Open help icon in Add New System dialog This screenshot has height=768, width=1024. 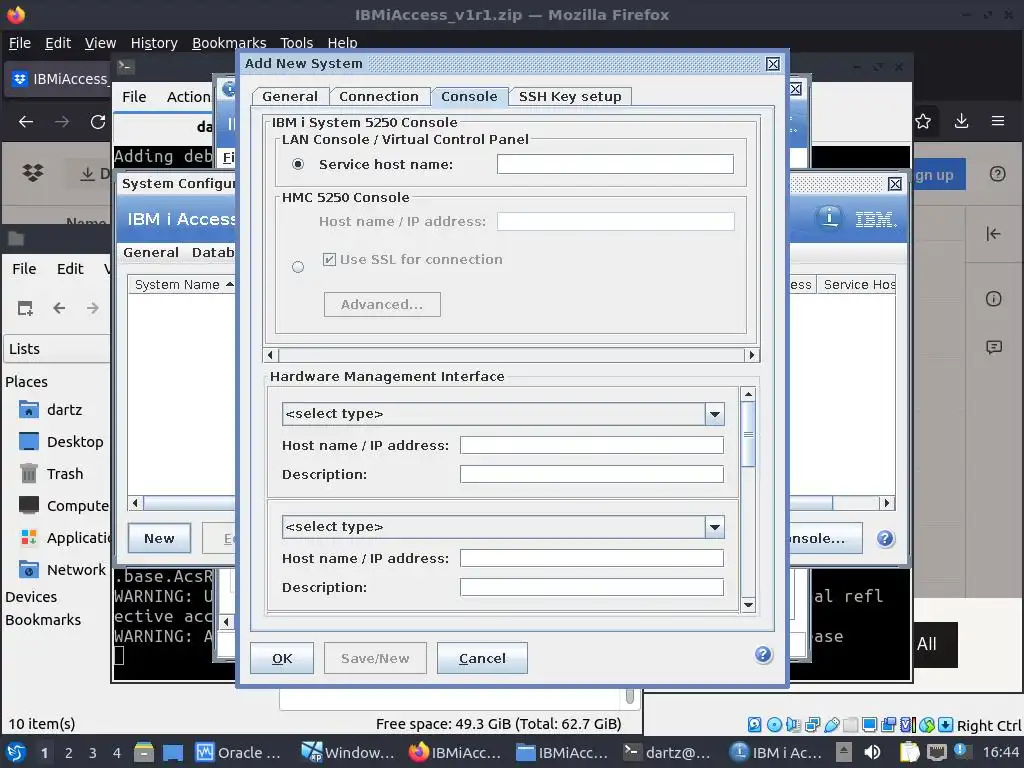click(x=763, y=655)
